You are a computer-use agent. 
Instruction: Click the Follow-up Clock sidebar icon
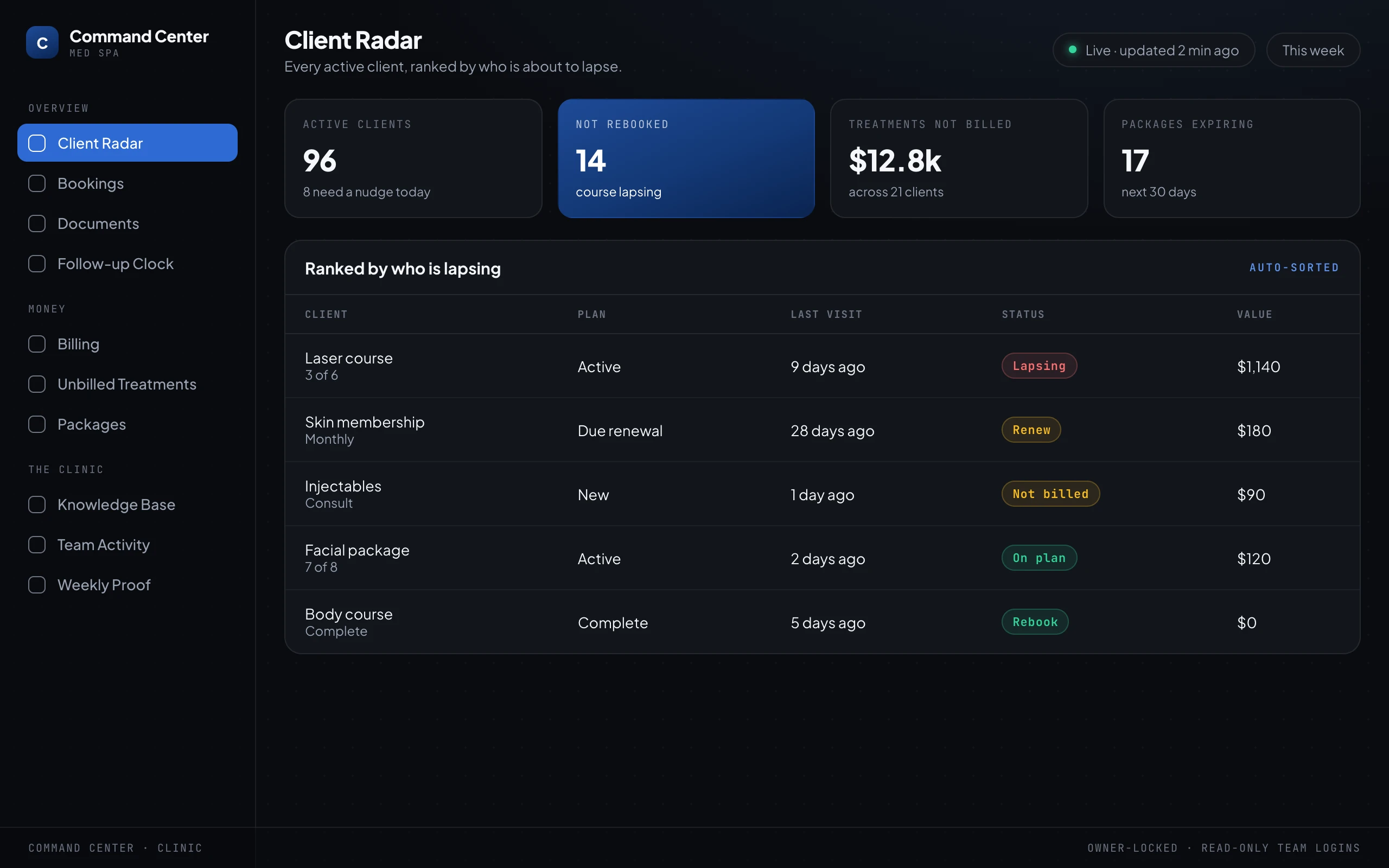(x=37, y=264)
